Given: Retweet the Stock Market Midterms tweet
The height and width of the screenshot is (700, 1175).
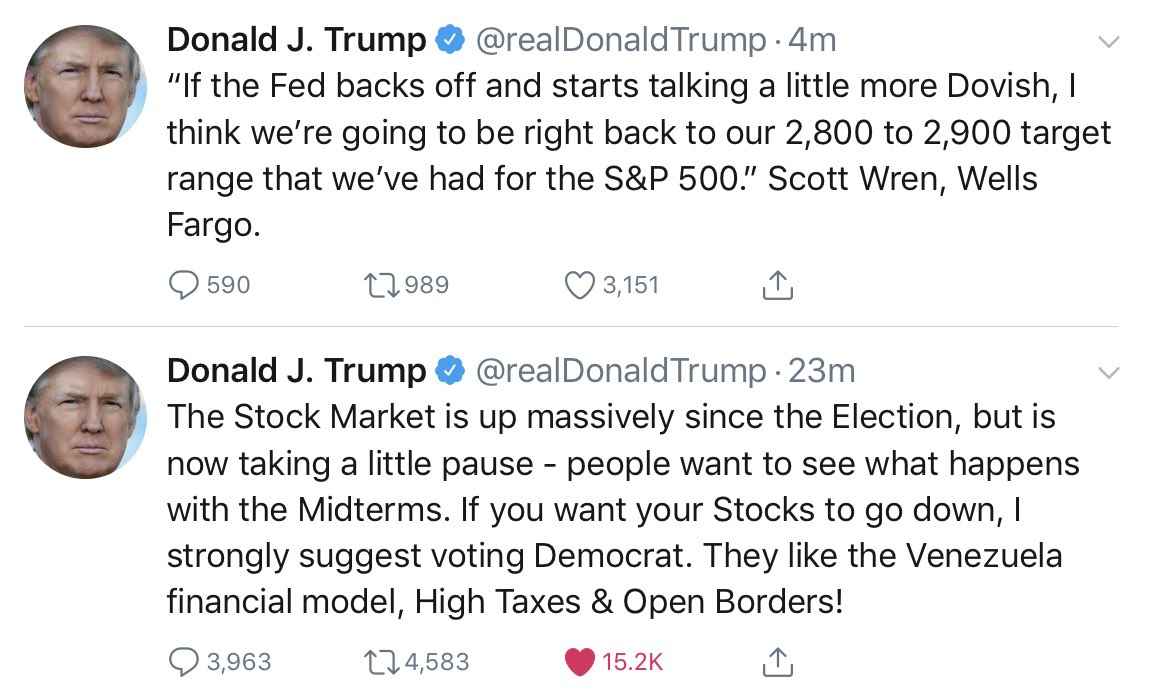Looking at the screenshot, I should click(x=383, y=662).
